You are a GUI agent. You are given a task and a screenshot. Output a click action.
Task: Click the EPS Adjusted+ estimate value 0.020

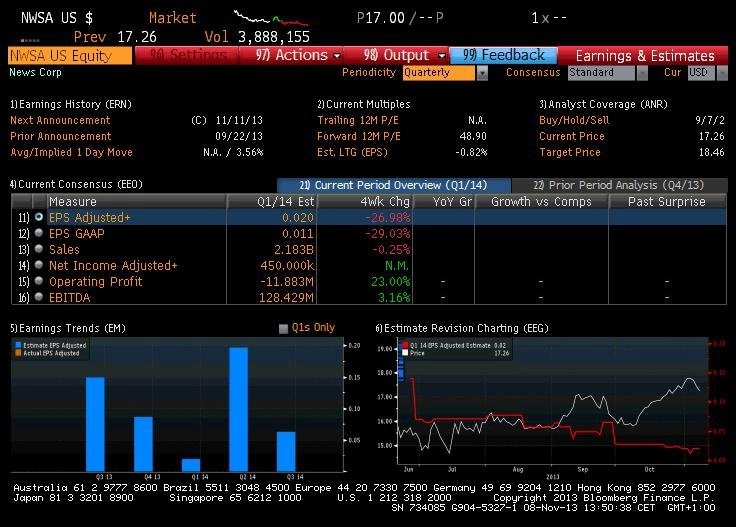tap(298, 218)
